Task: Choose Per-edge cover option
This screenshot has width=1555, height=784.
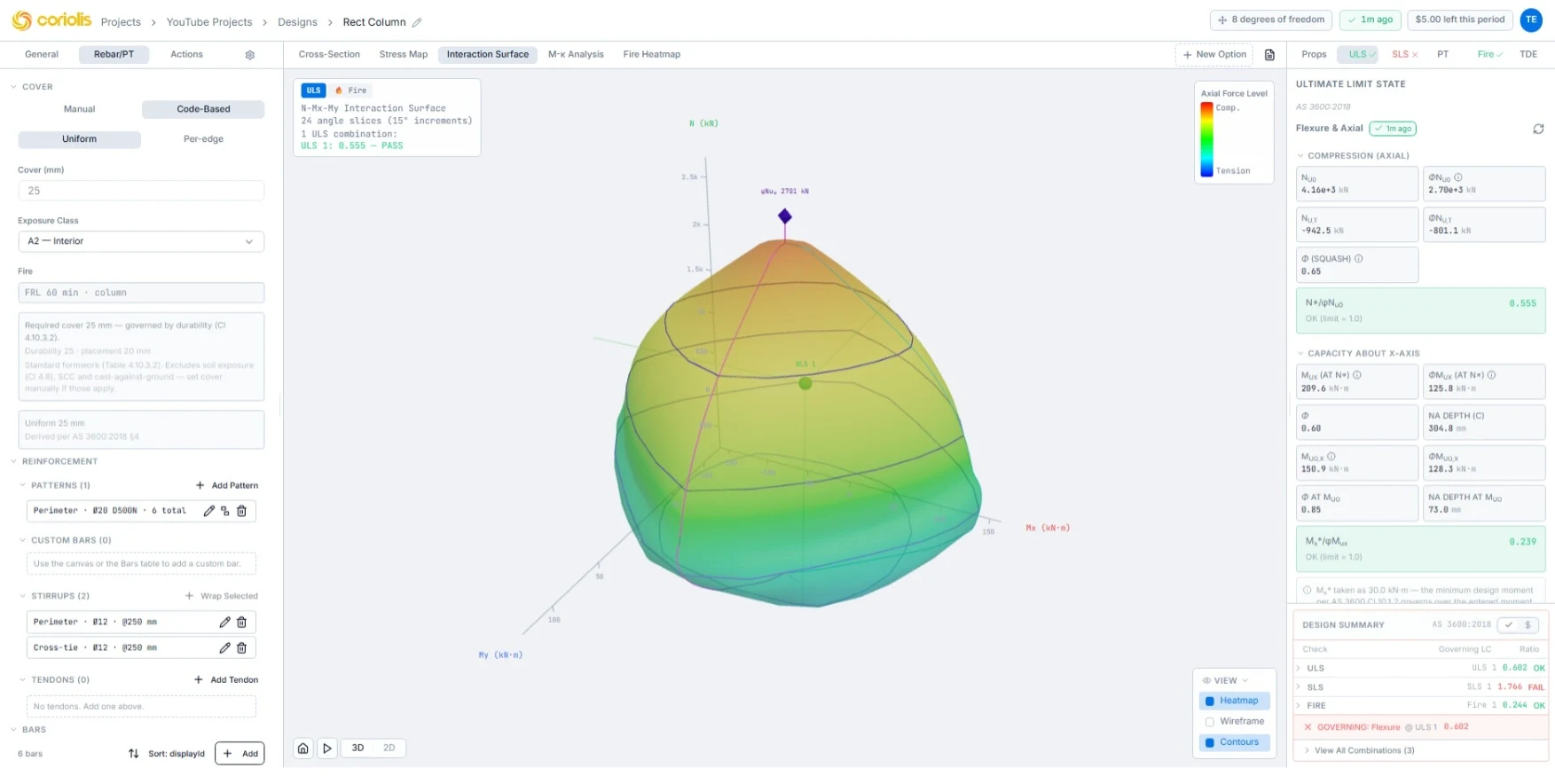Action: 203,139
